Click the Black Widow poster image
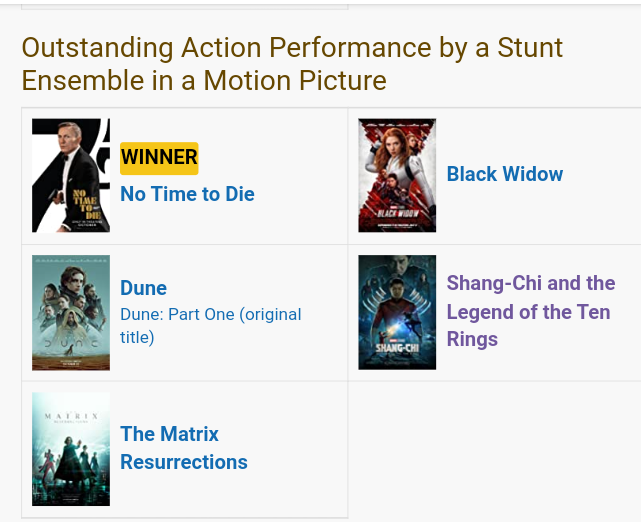 397,175
